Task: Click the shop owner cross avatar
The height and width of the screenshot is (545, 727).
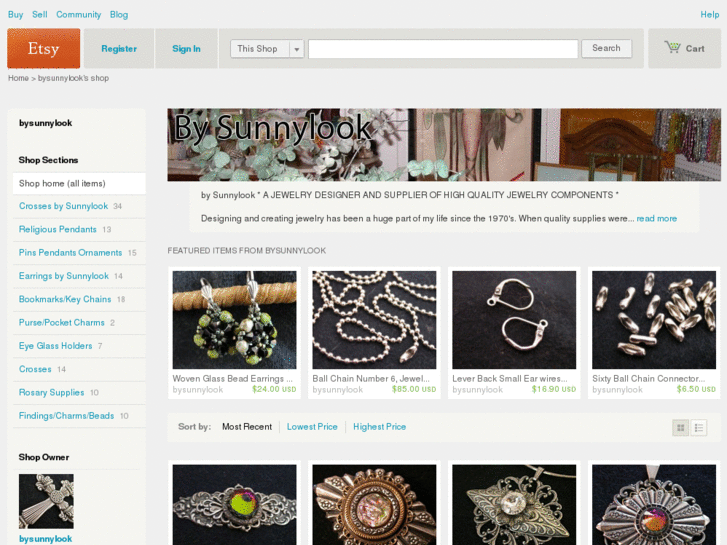Action: coord(46,501)
